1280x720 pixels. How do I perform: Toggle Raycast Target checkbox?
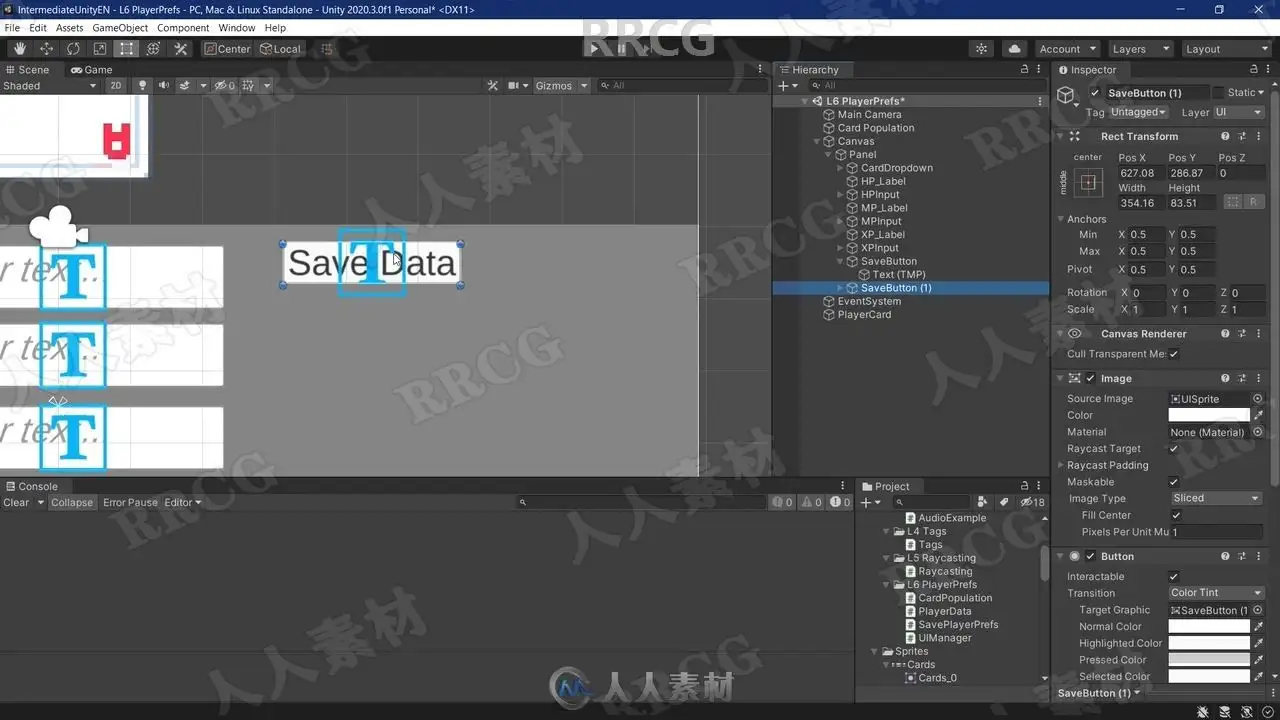point(1174,449)
